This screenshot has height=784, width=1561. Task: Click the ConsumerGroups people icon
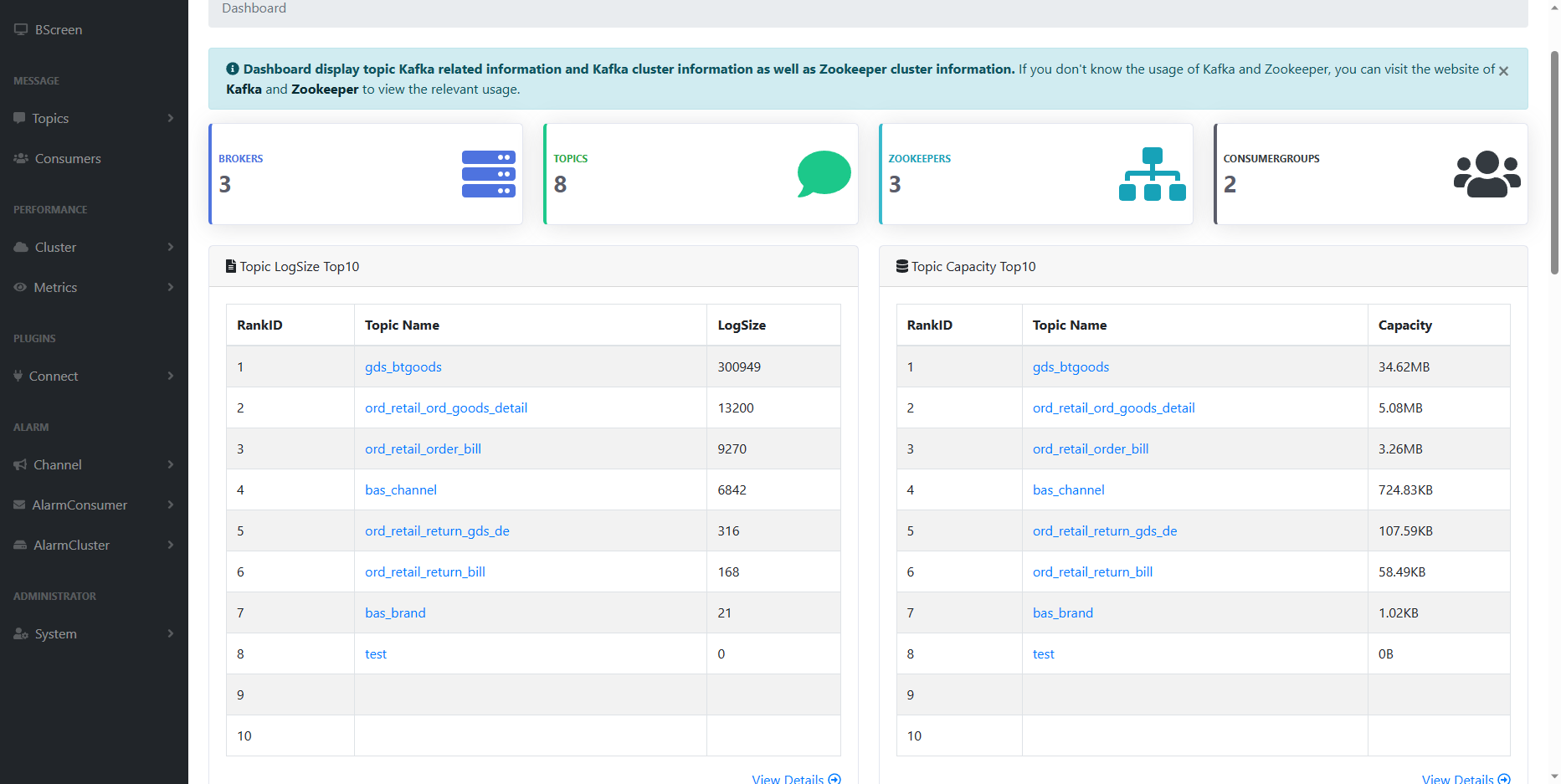pyautogui.click(x=1487, y=174)
